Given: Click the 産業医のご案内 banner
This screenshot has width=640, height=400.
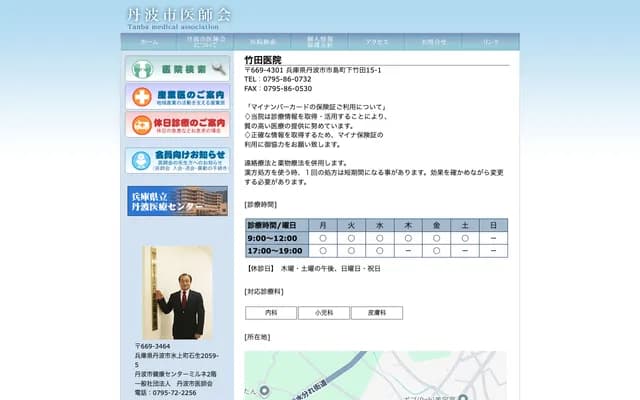Looking at the screenshot, I should tap(177, 97).
